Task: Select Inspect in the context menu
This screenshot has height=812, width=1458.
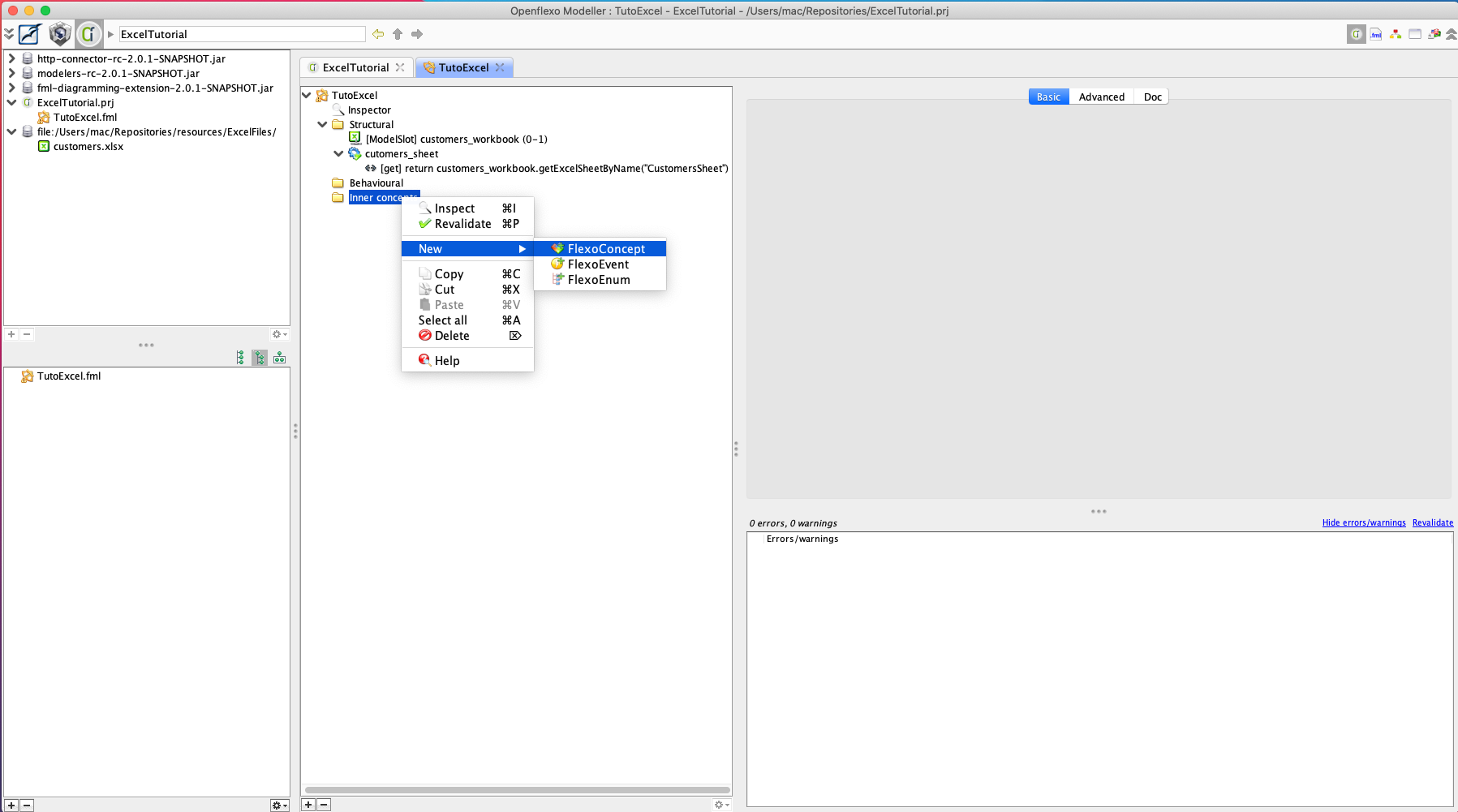Action: coord(467,208)
